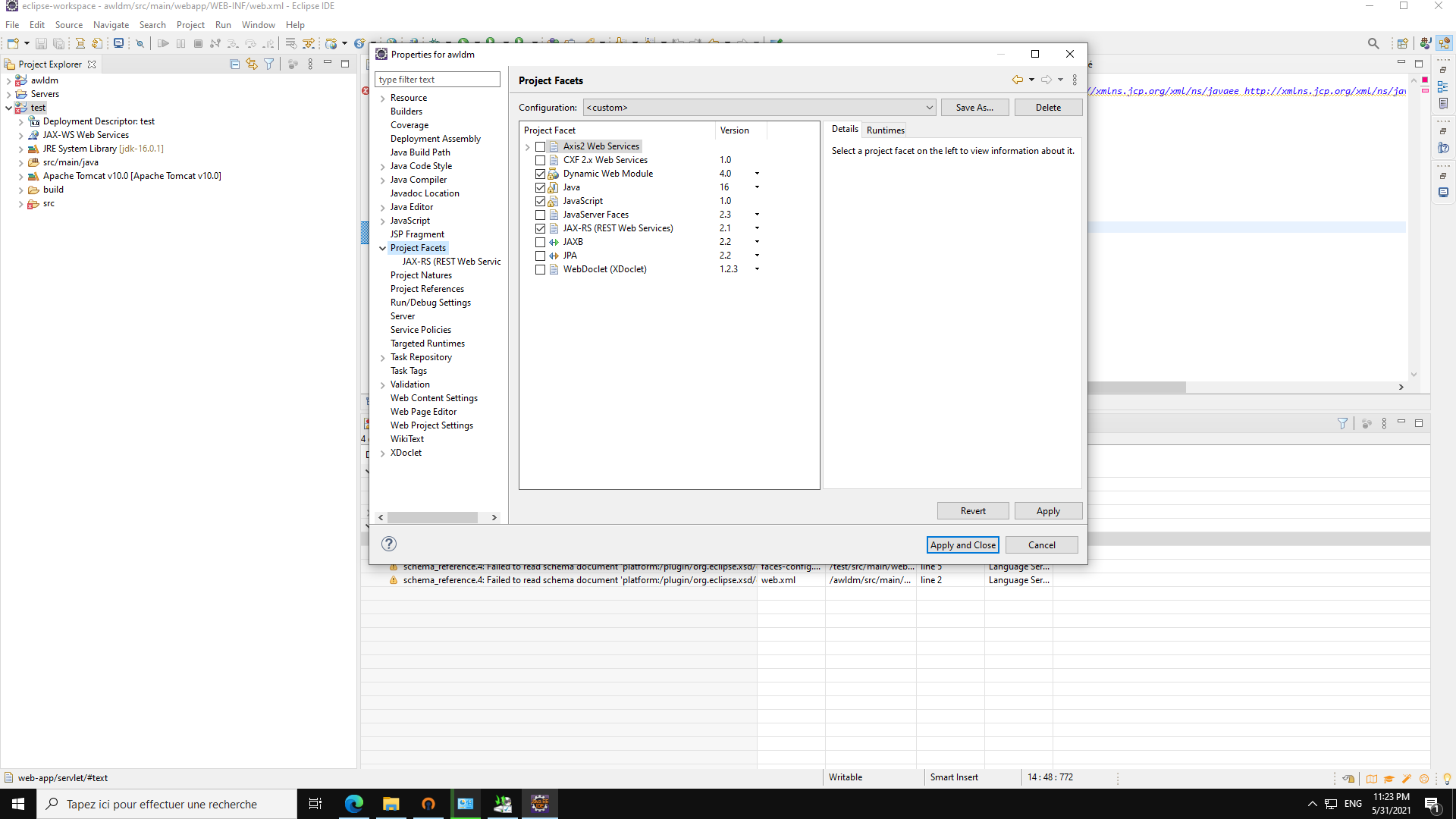Screen dimensions: 1456x819
Task: Open the Configuration combo box
Action: point(759,108)
